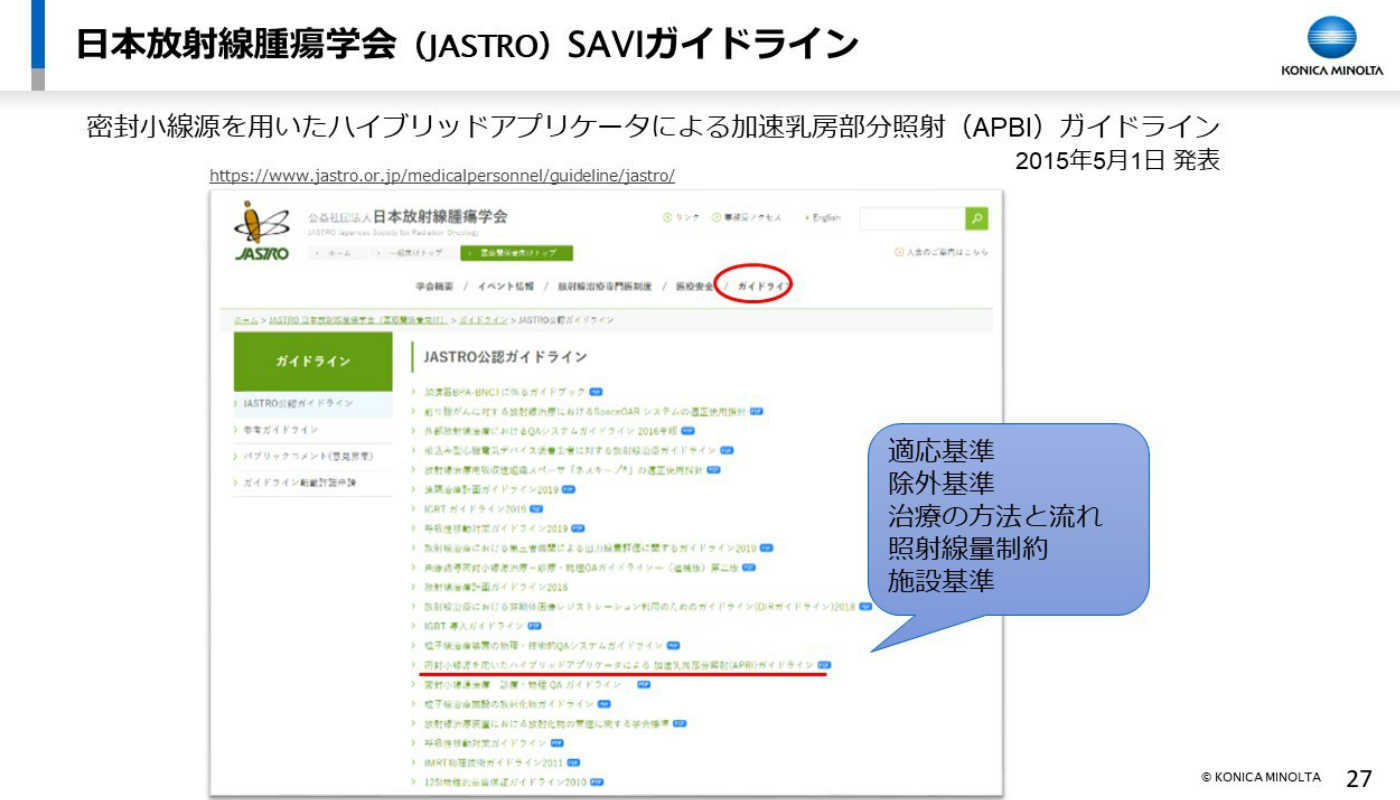Open the jastro.or.jp guideline URL link

pos(442,176)
